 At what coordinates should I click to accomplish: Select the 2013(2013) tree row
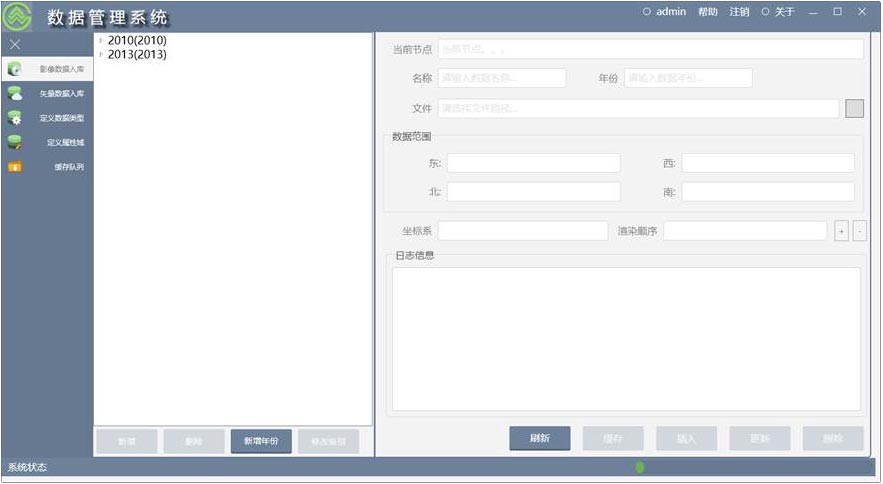point(137,54)
